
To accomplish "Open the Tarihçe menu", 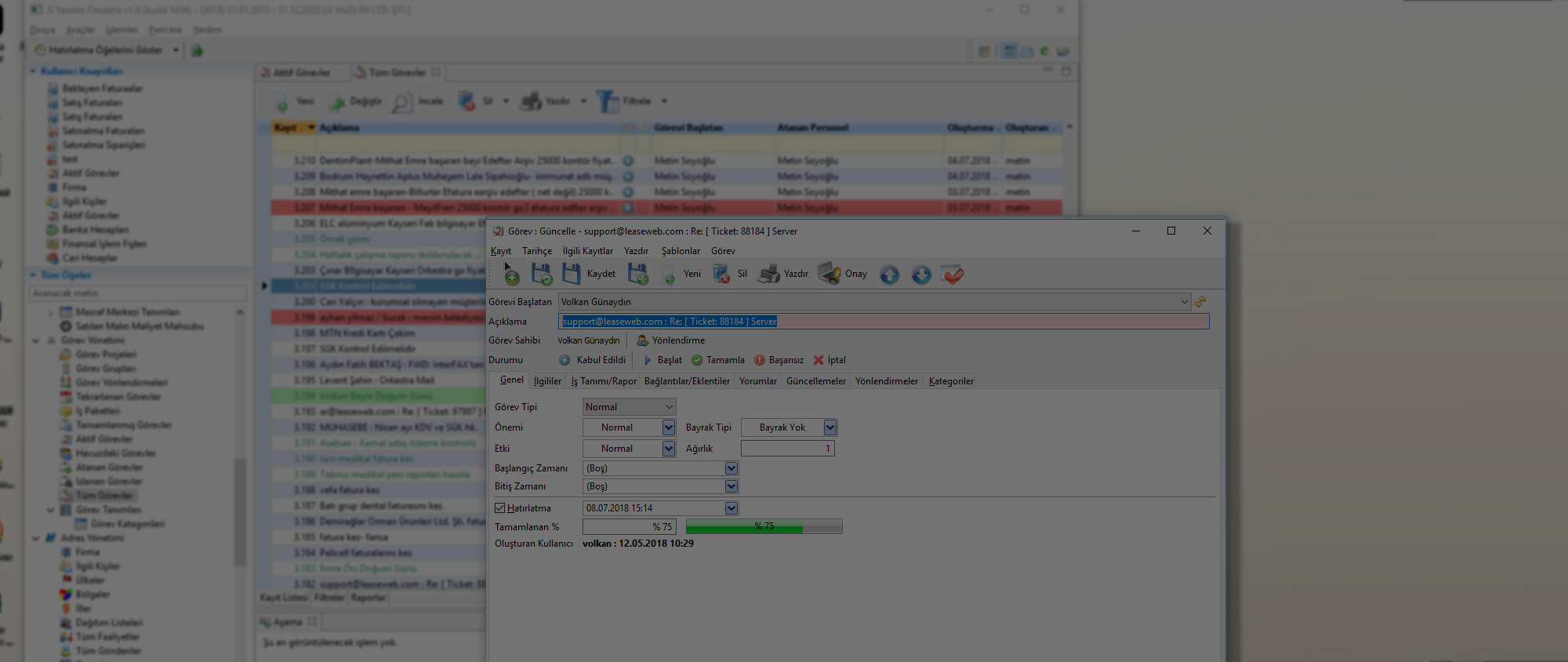I will click(x=537, y=251).
